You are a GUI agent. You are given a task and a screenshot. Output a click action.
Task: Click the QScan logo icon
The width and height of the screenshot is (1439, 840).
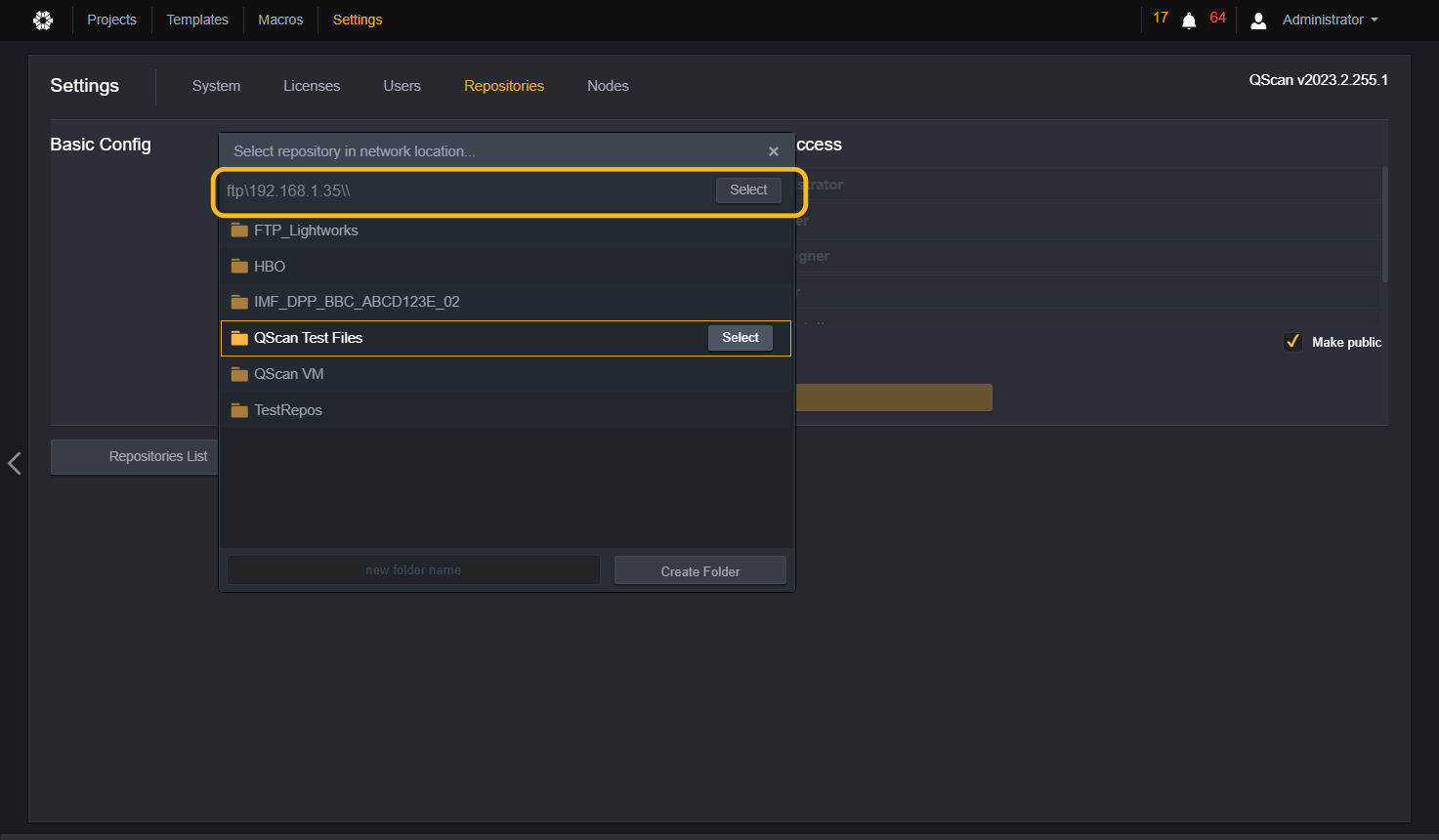43,20
